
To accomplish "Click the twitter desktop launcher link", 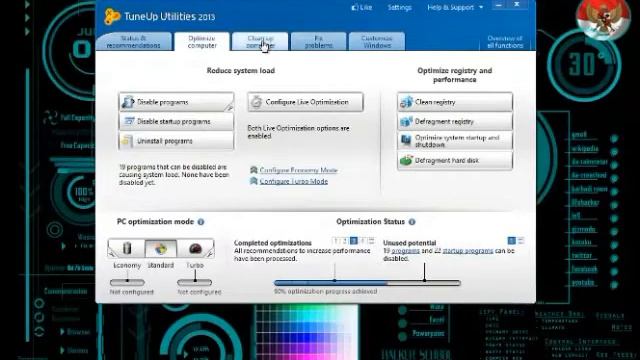I will (x=582, y=256).
